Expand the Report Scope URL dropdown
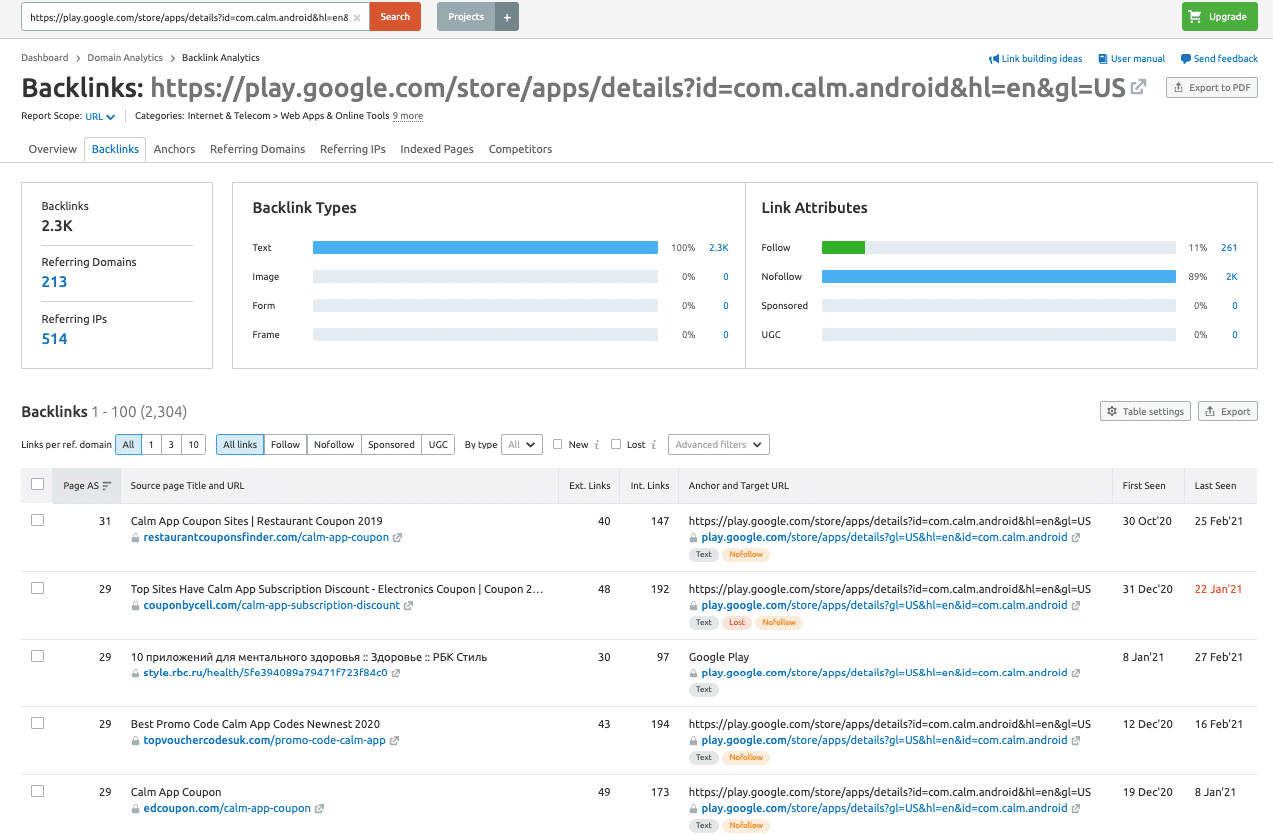Image resolution: width=1273 pixels, height=834 pixels. pyautogui.click(x=100, y=117)
